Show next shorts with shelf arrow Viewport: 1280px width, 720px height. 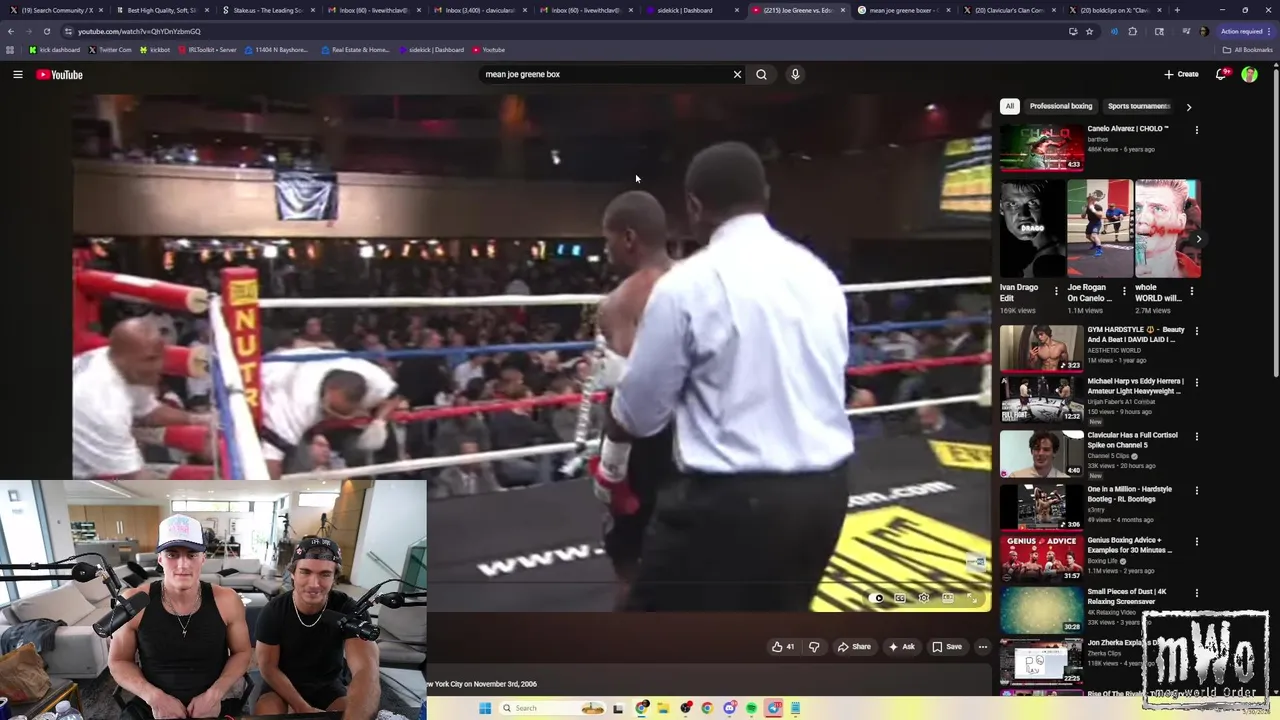(x=1198, y=239)
